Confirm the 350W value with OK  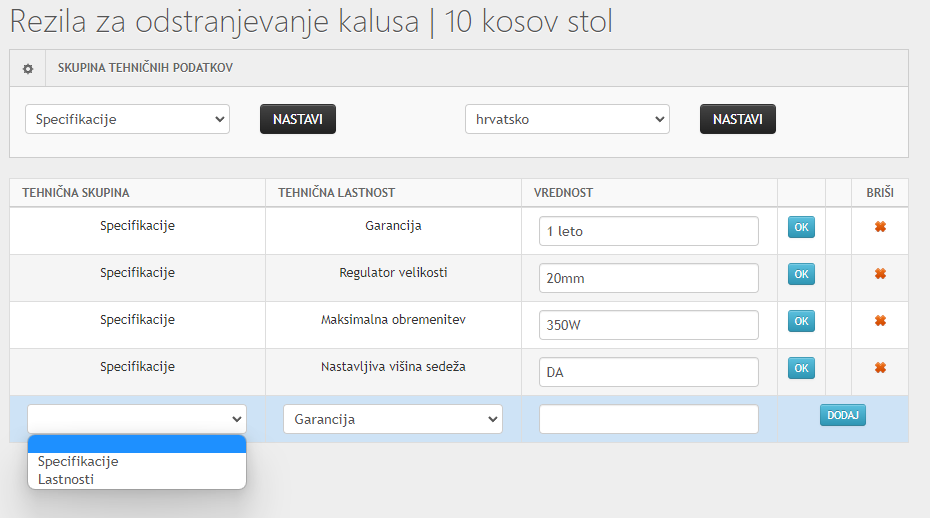point(801,321)
